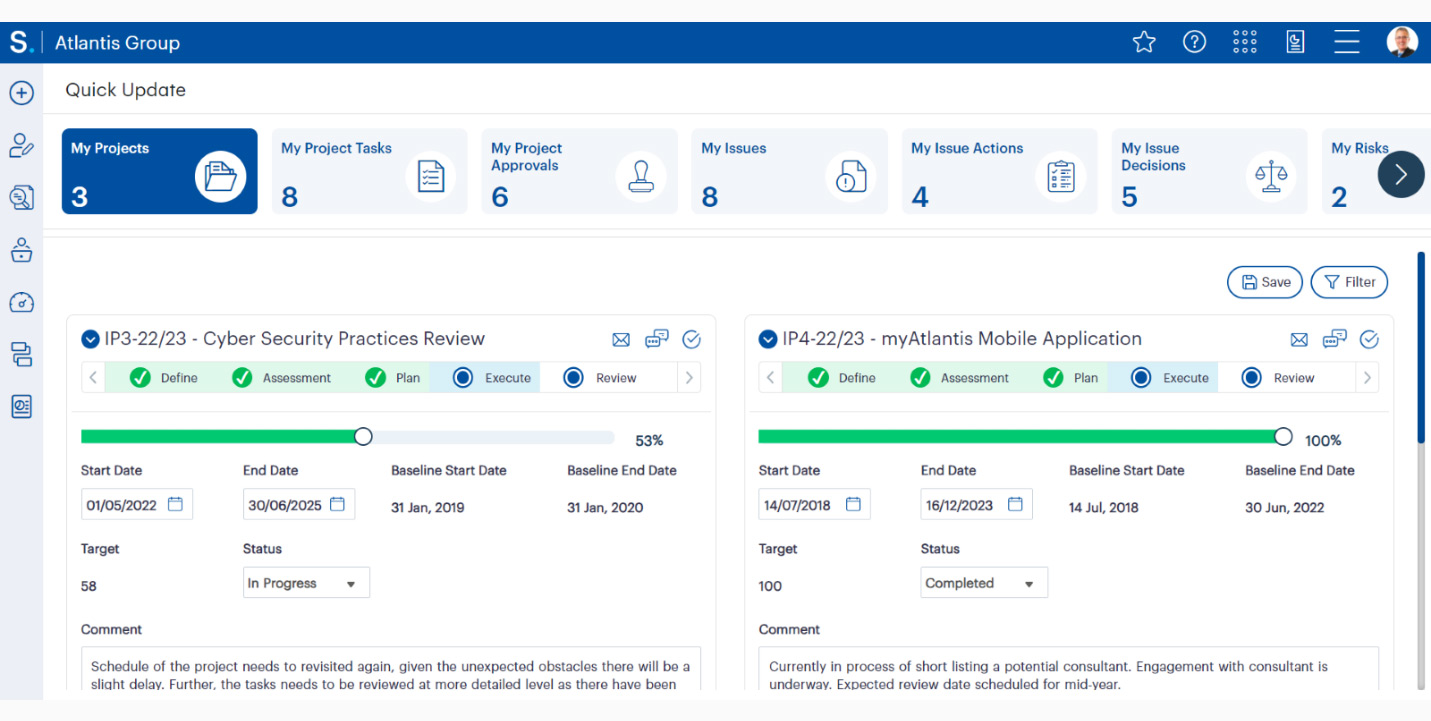Open the In Progress status dropdown
Image resolution: width=1431 pixels, height=721 pixels.
306,583
